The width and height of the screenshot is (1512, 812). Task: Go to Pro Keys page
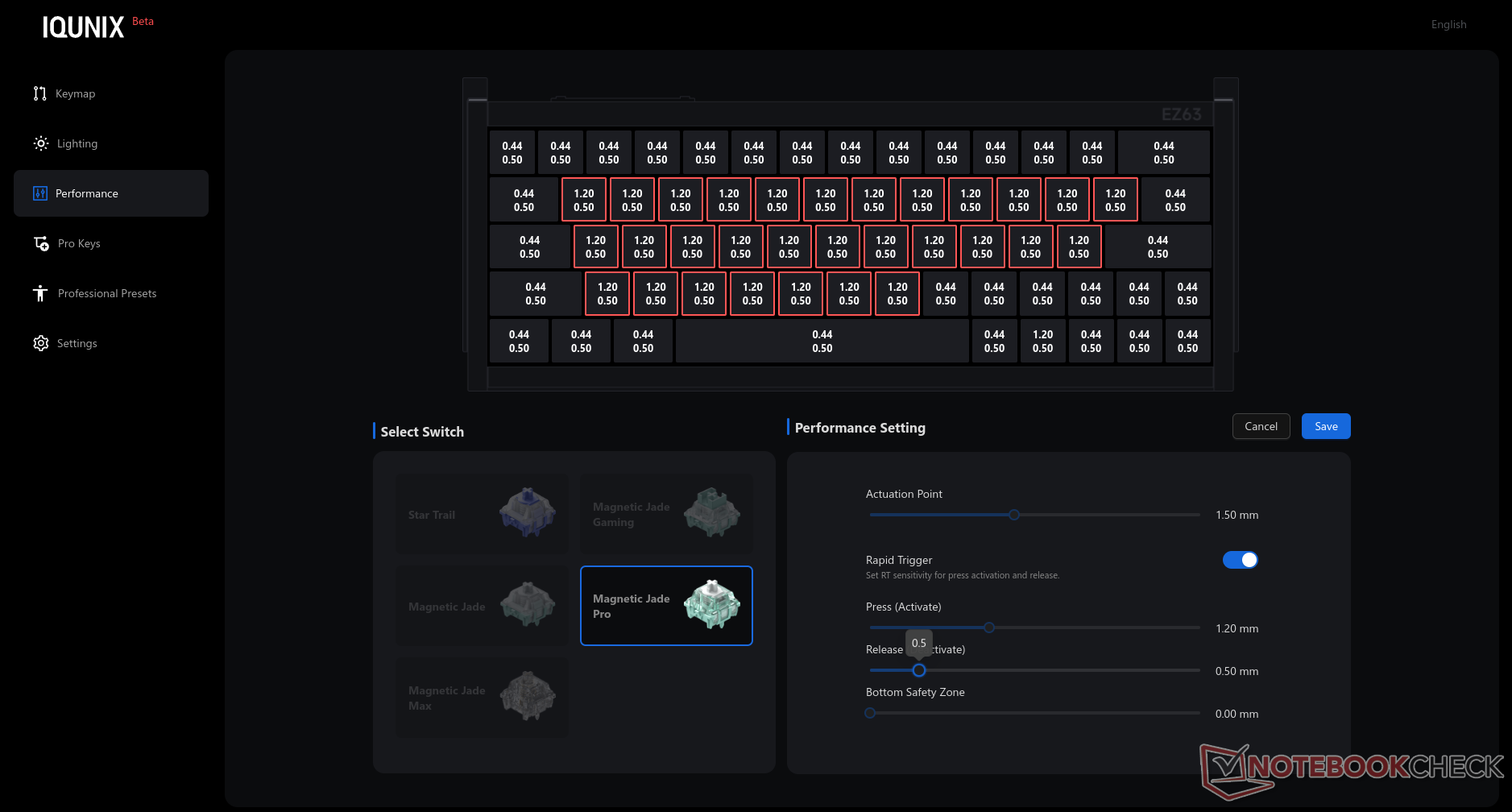pyautogui.click(x=111, y=243)
